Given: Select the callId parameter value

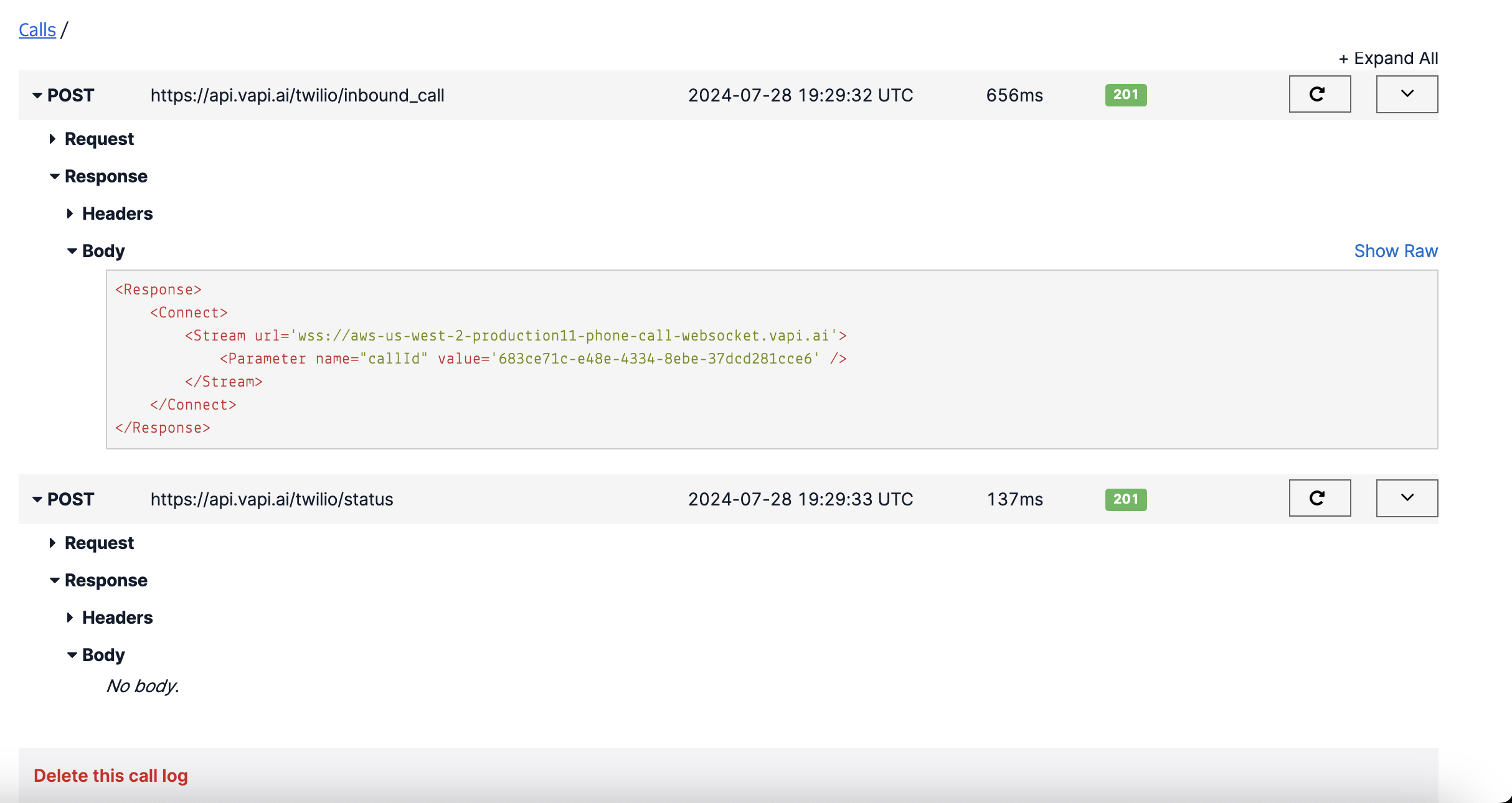Looking at the screenshot, I should [653, 358].
